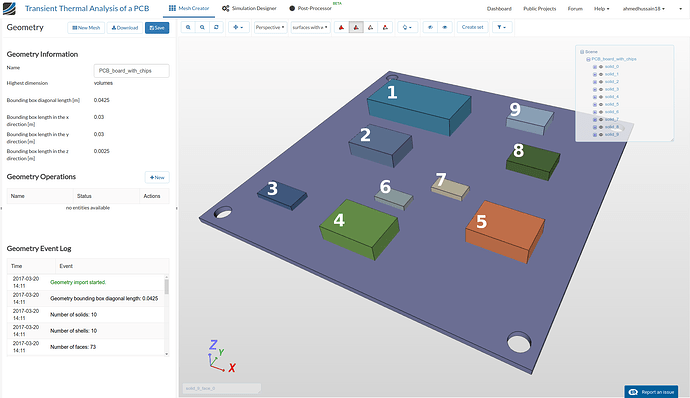This screenshot has height=398, width=690.
Task: Click the Report an issue button
Action: tap(651, 392)
